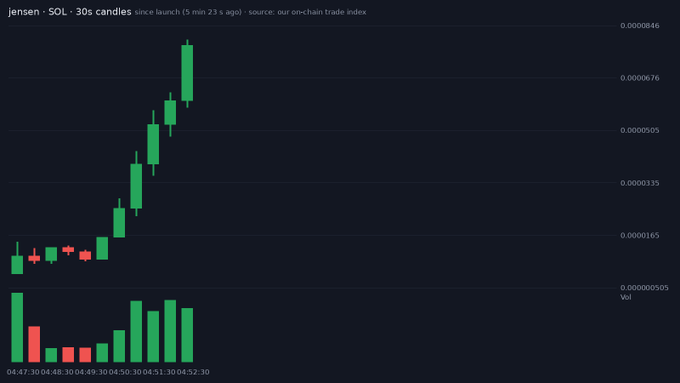The image size is (680, 383).
Task: Select the 0.0000846 price axis label
Action: coord(640,26)
